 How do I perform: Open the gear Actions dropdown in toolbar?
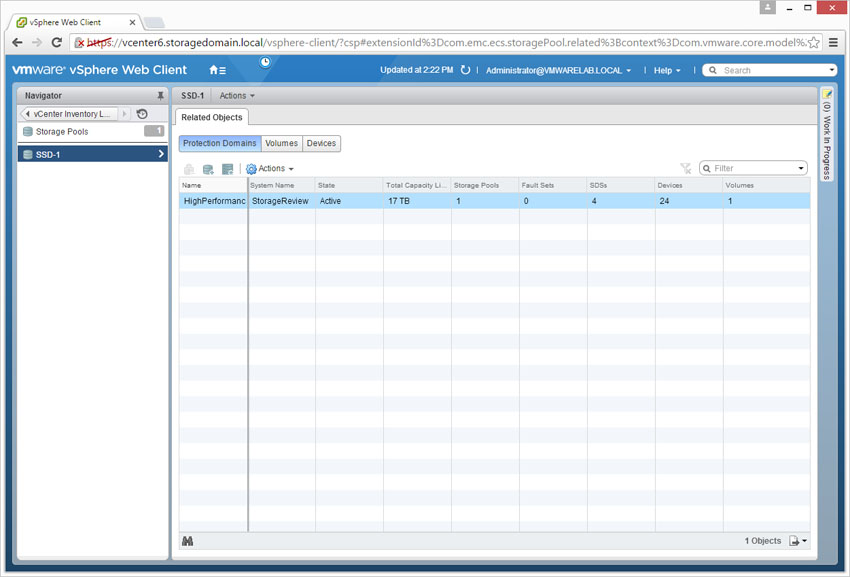click(x=269, y=169)
